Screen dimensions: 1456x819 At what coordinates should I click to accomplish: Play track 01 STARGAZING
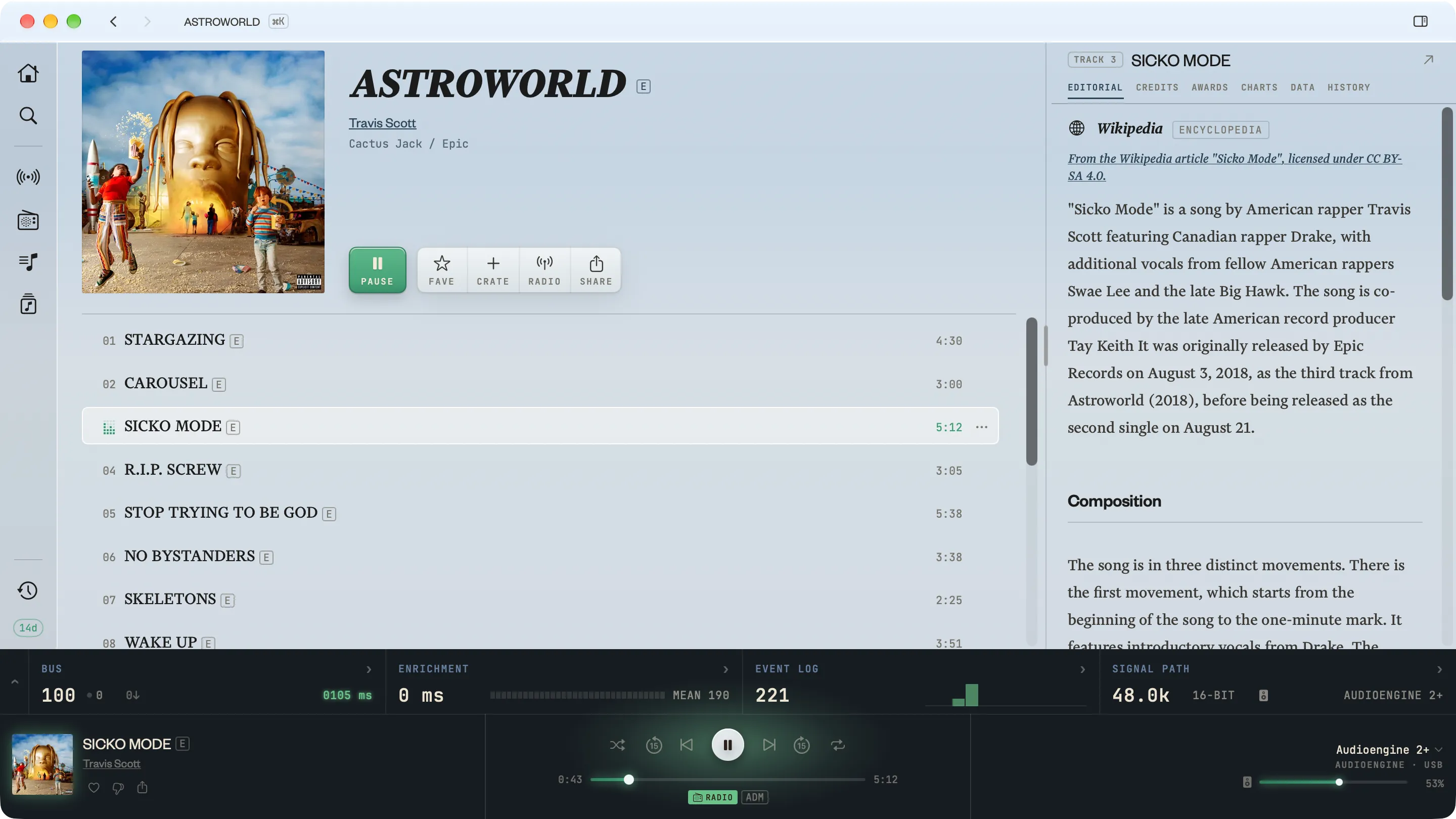540,340
